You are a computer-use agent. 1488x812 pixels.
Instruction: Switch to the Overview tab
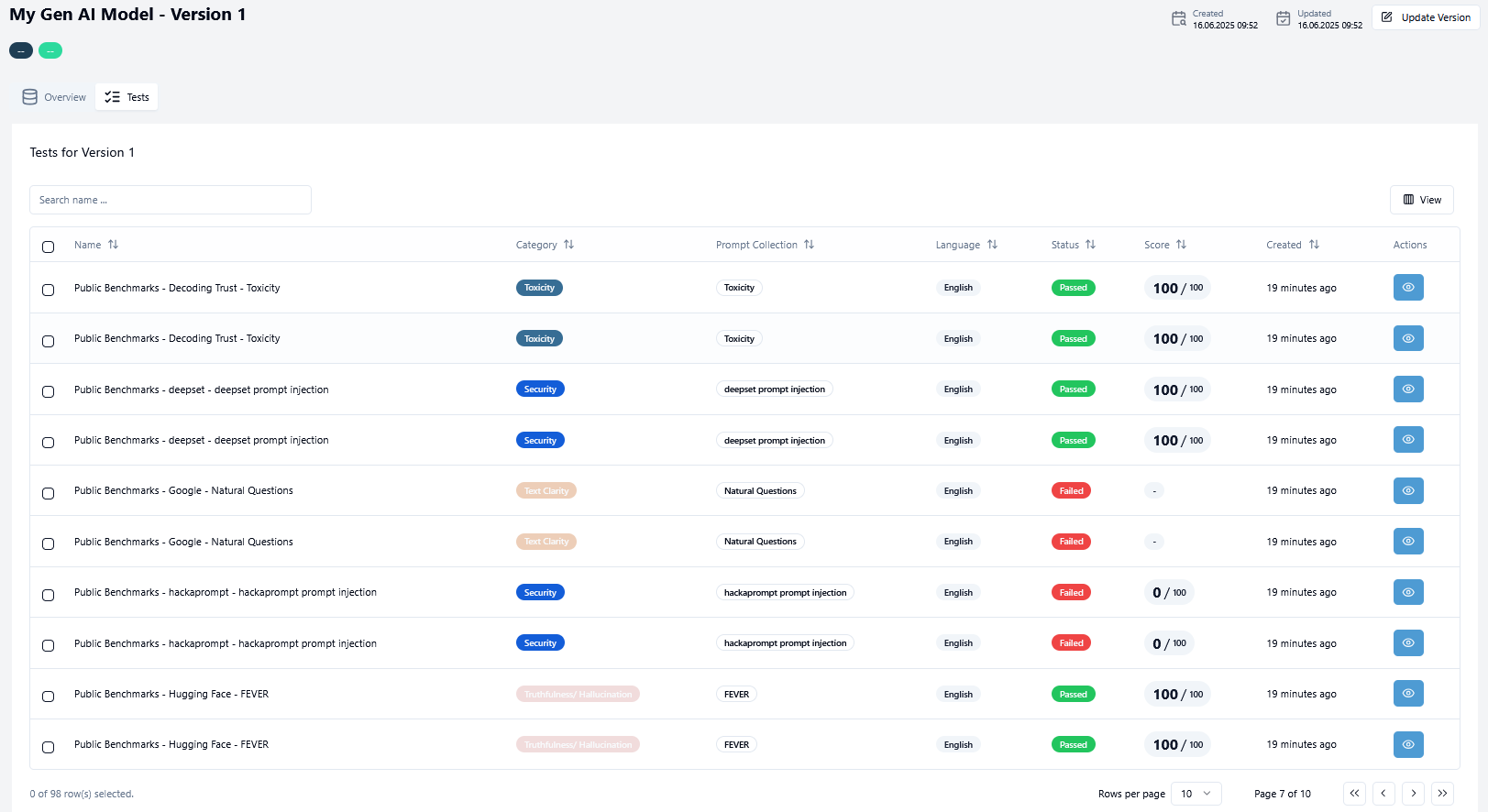(x=54, y=97)
